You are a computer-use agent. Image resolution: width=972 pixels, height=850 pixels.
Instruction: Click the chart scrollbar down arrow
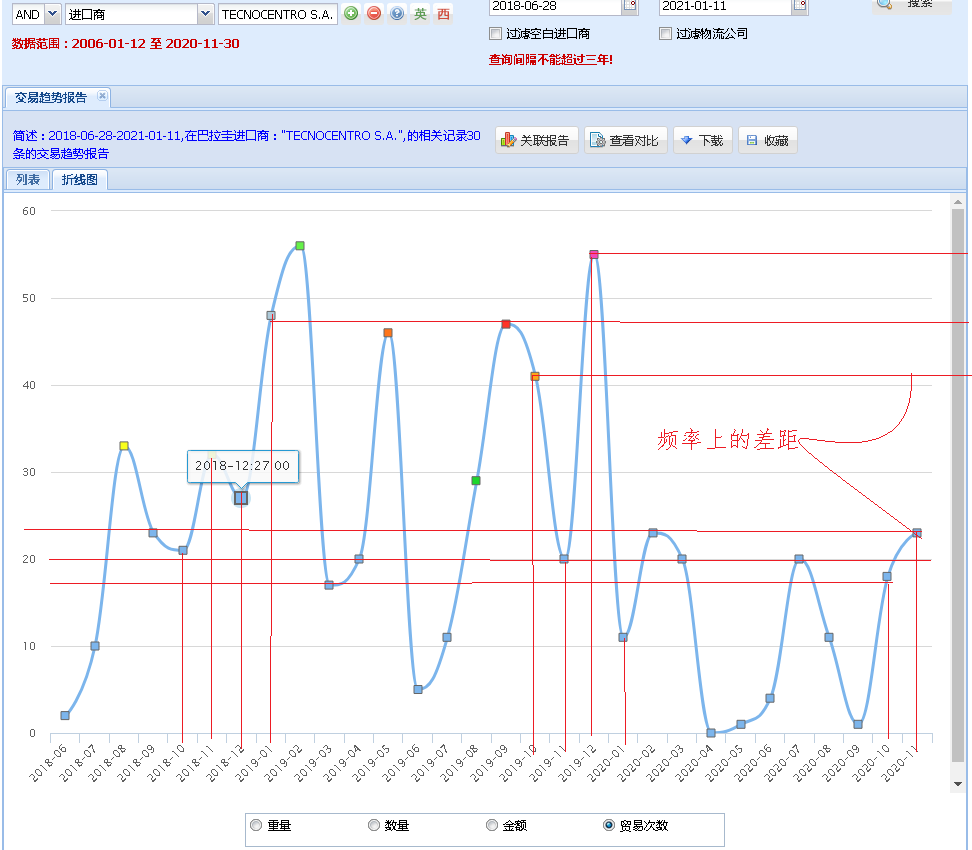tap(958, 784)
